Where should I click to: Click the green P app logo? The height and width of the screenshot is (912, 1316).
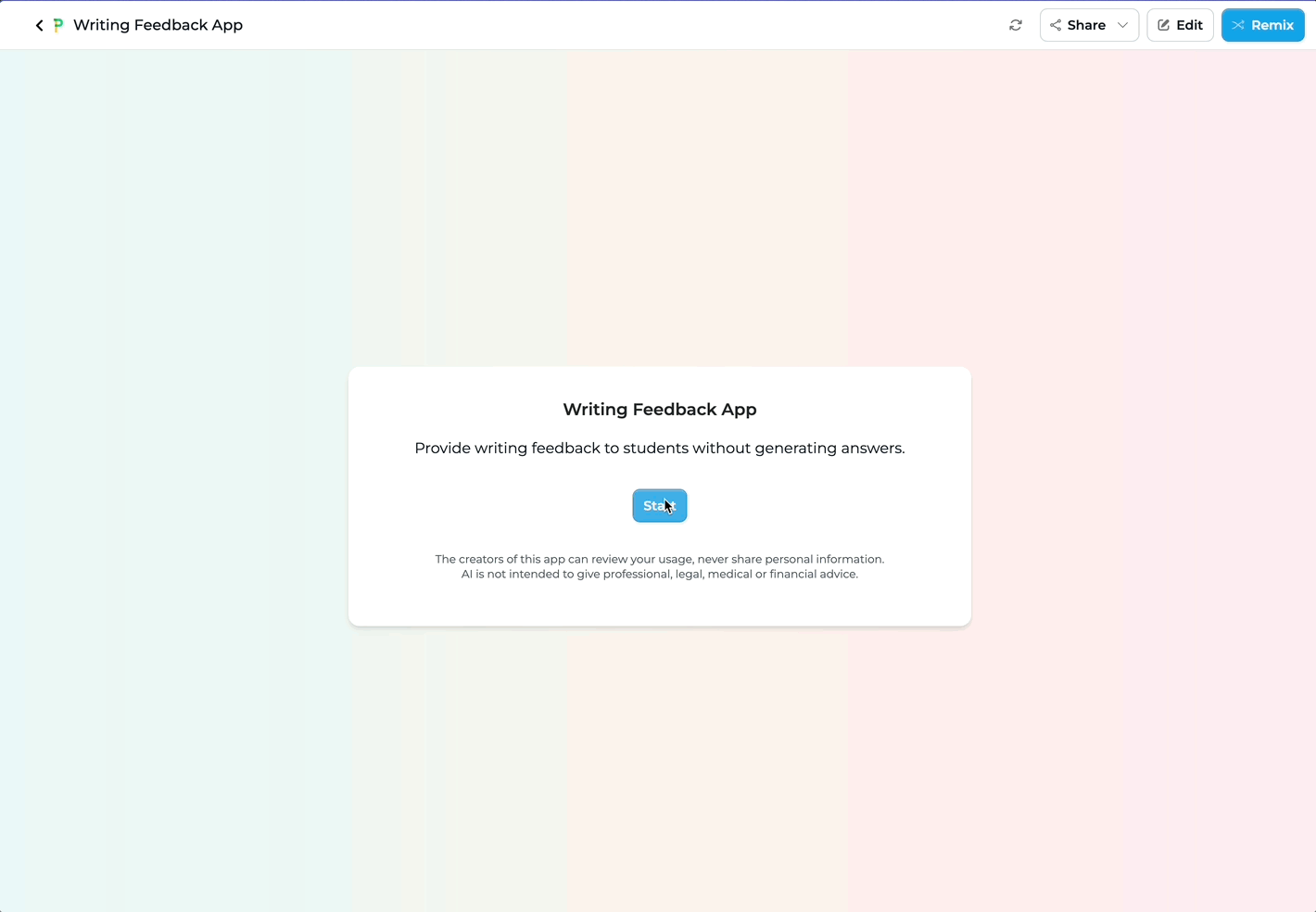coord(58,25)
